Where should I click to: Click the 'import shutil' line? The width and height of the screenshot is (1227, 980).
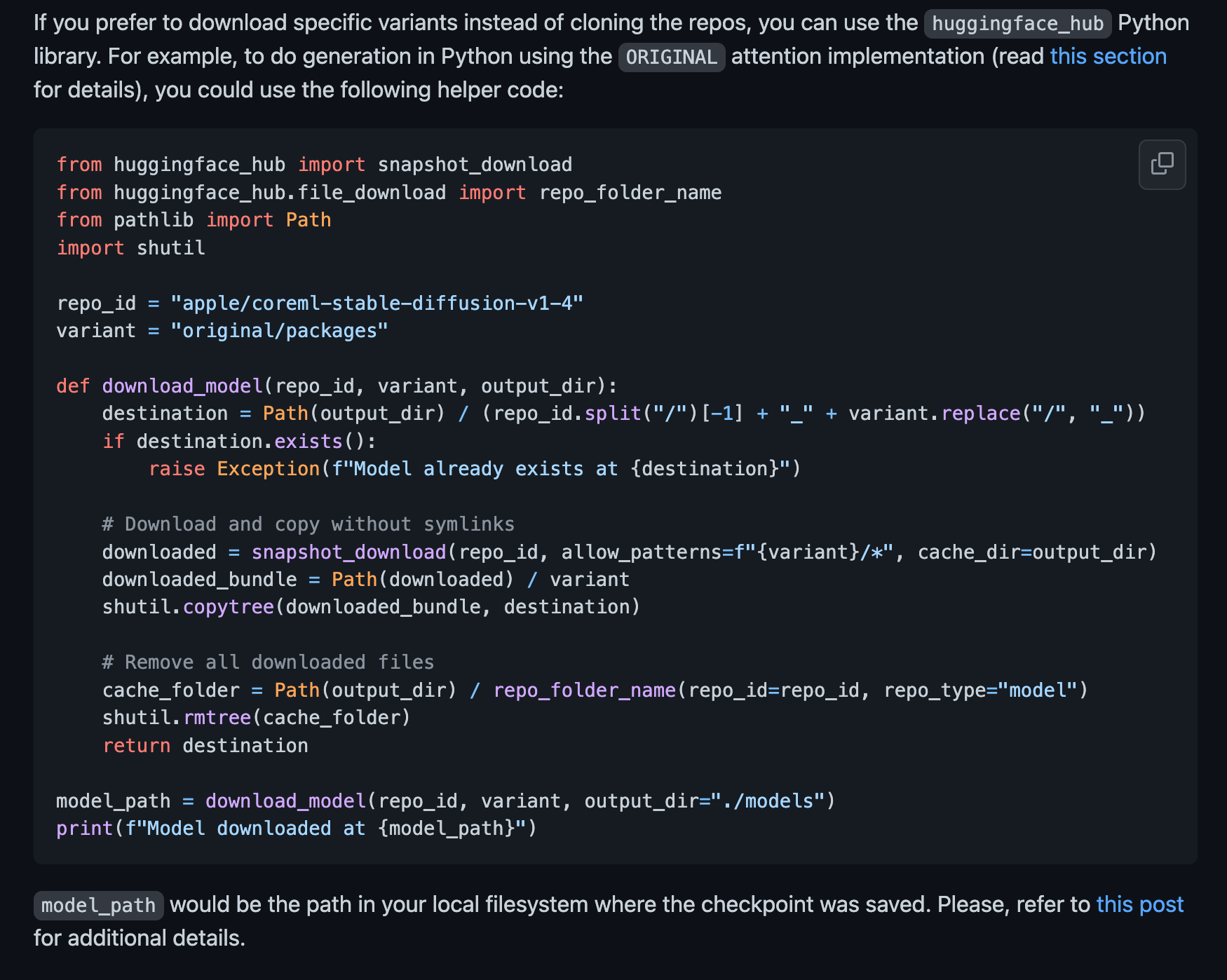pos(131,247)
